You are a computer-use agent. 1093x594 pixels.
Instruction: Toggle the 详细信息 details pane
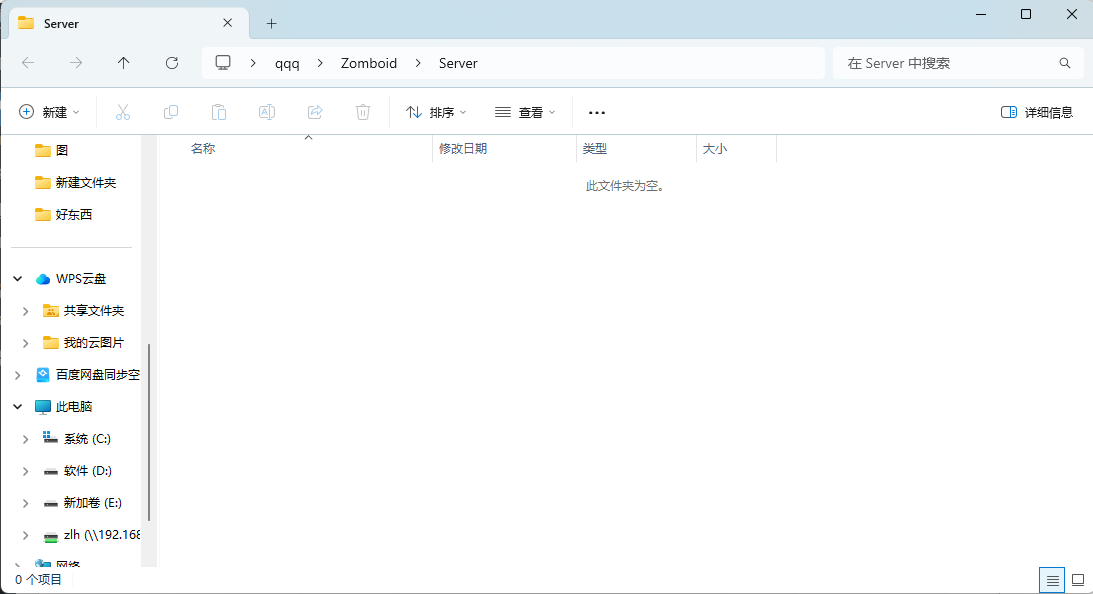[x=1037, y=112]
